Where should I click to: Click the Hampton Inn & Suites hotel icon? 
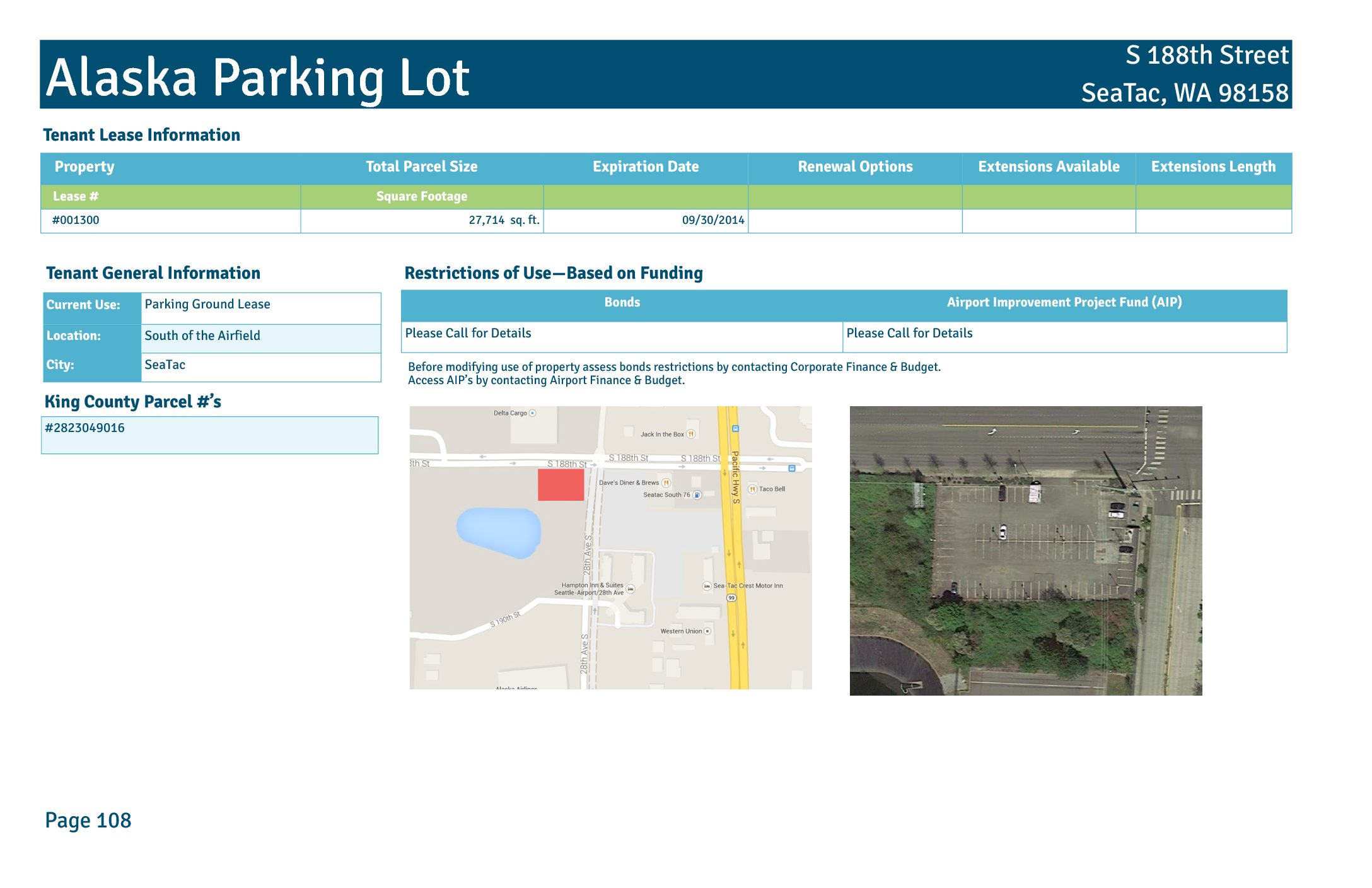[631, 588]
